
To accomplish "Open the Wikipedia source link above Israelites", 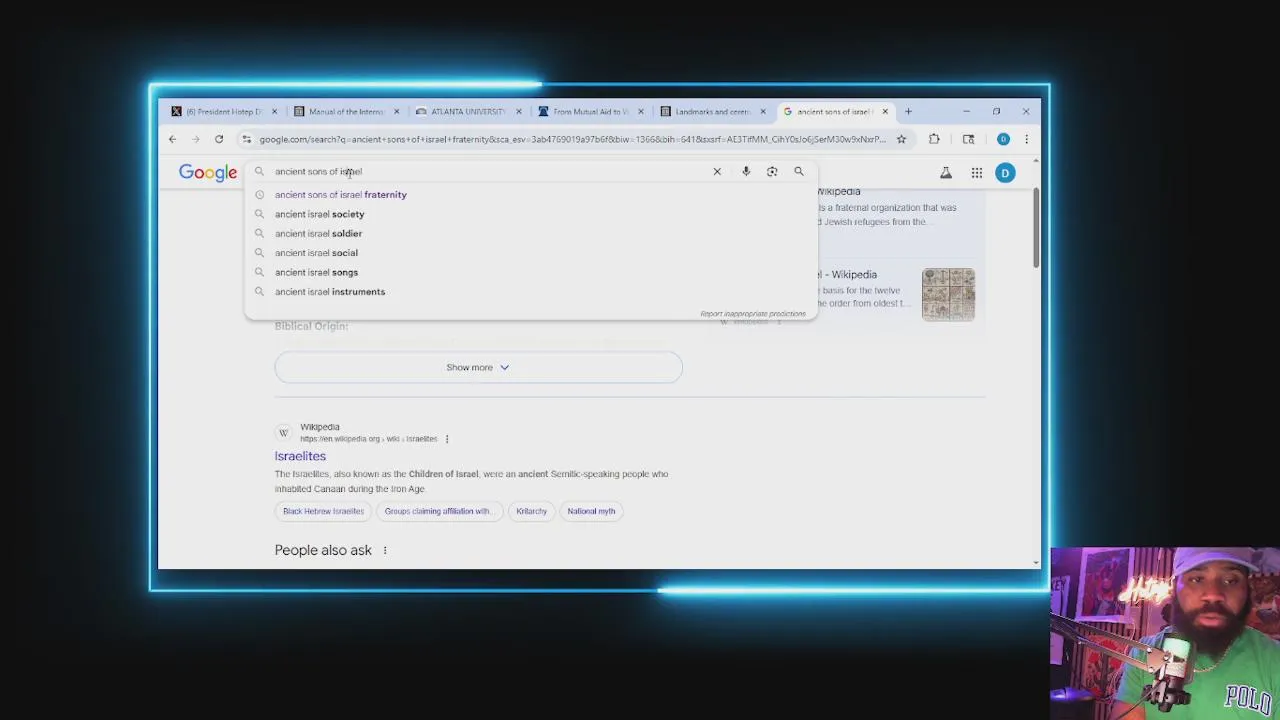I will click(356, 433).
